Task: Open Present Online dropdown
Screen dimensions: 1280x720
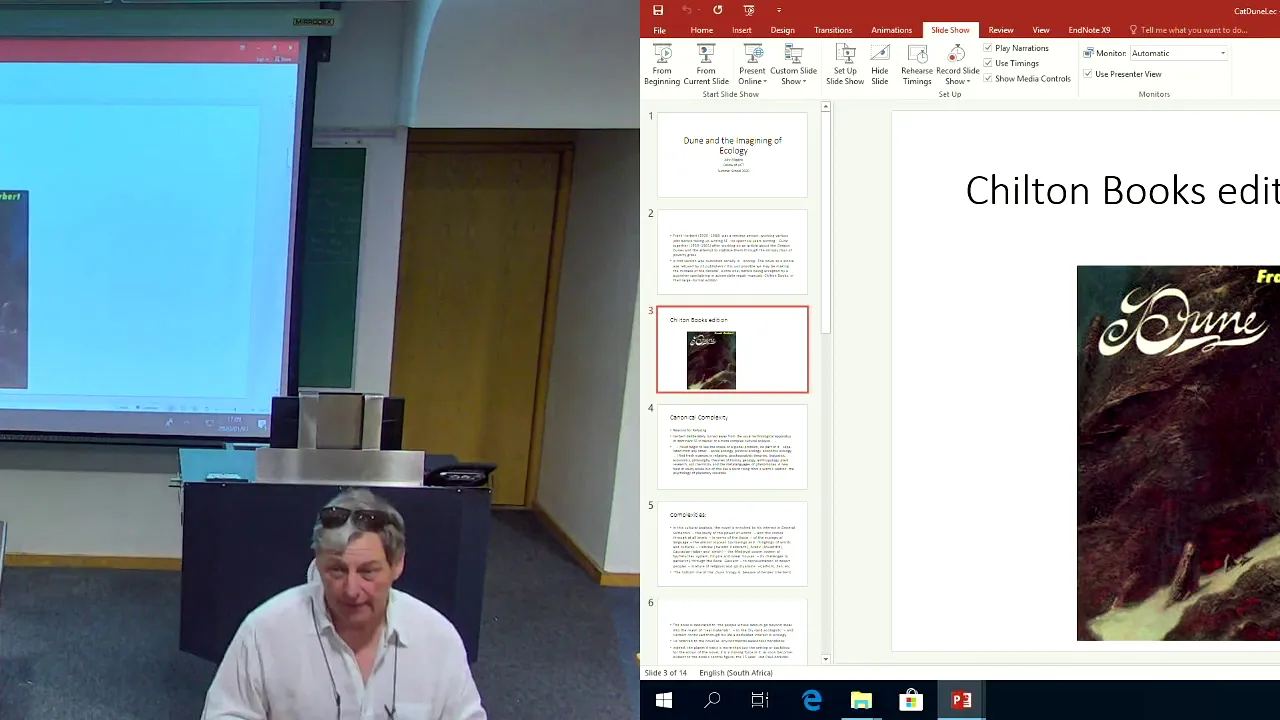Action: (752, 65)
